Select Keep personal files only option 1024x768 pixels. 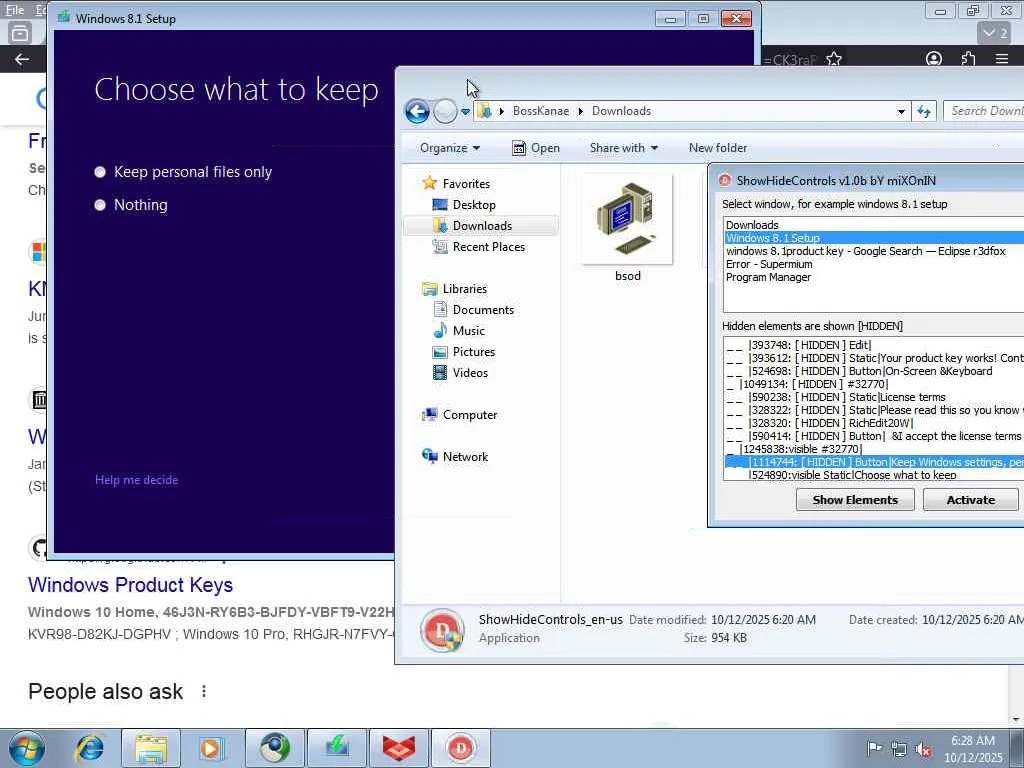point(183,172)
